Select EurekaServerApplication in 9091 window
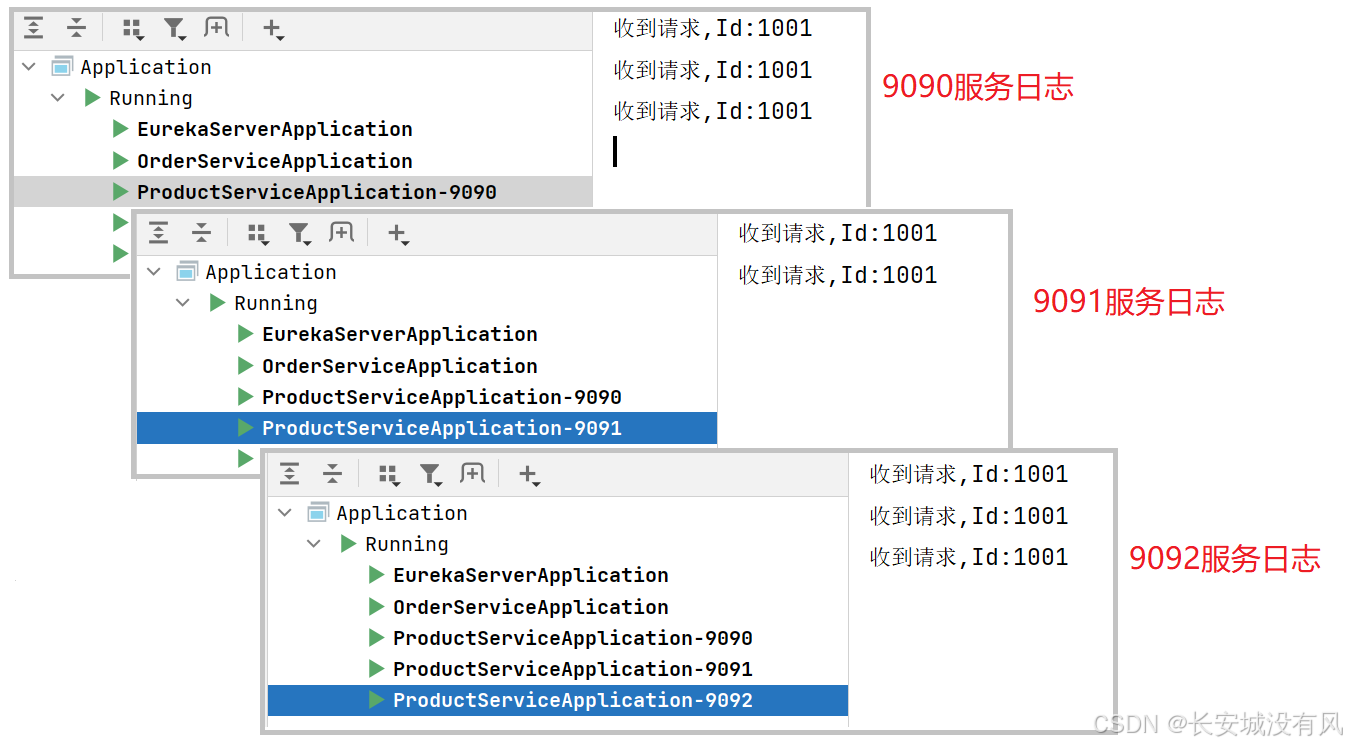1347x746 pixels. pyautogui.click(x=428, y=334)
